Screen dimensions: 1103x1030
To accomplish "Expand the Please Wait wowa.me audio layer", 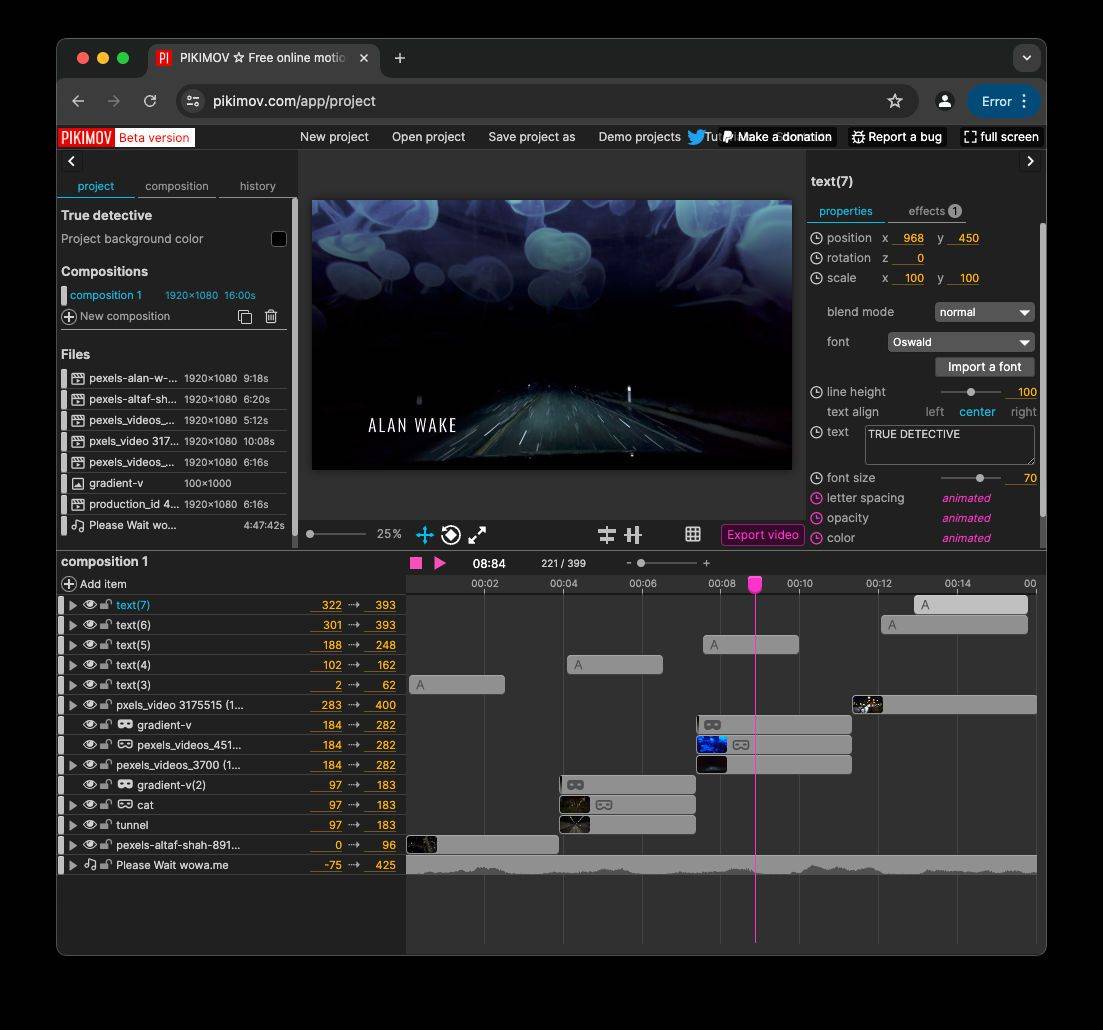I will (72, 865).
